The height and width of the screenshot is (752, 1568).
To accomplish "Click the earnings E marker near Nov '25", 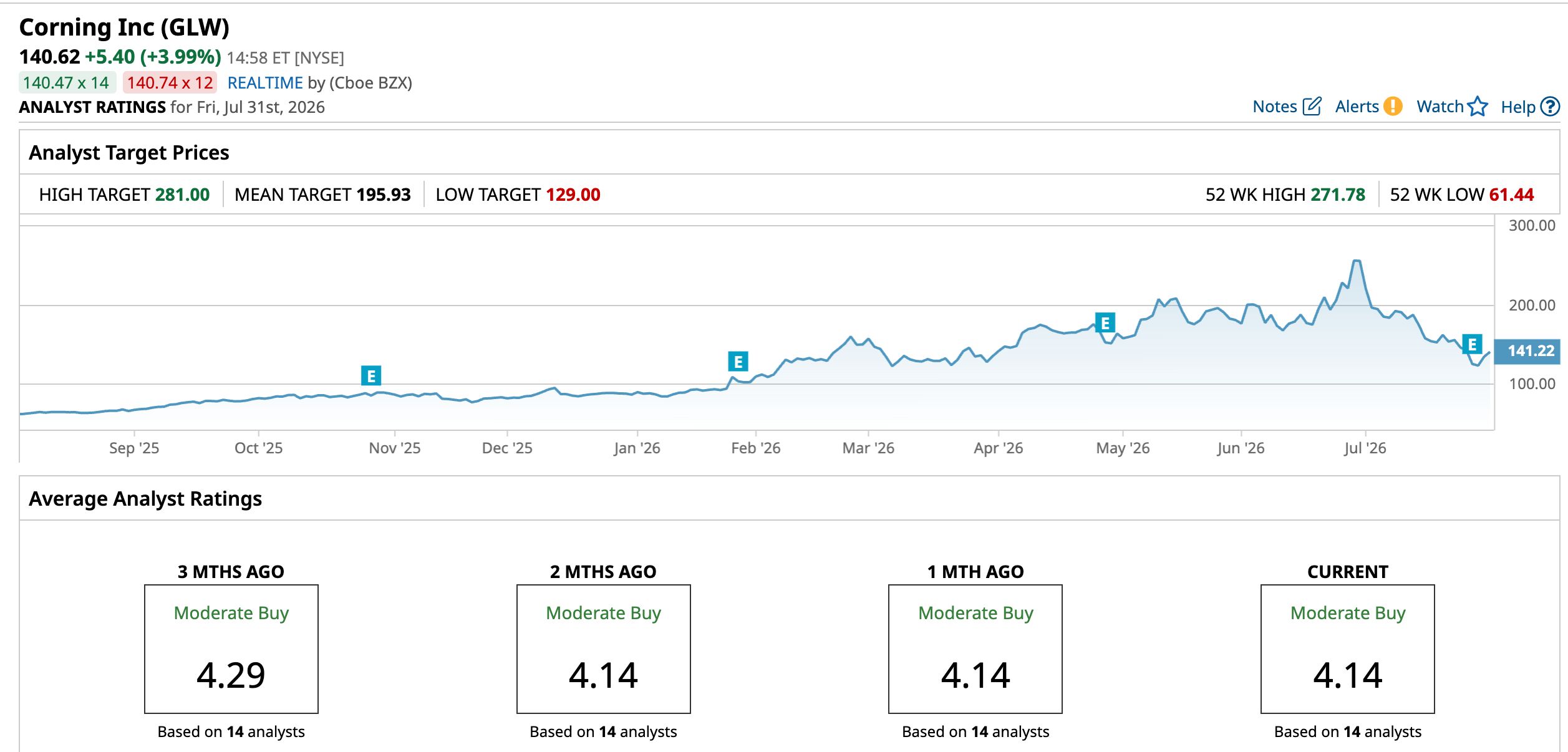I will [371, 376].
